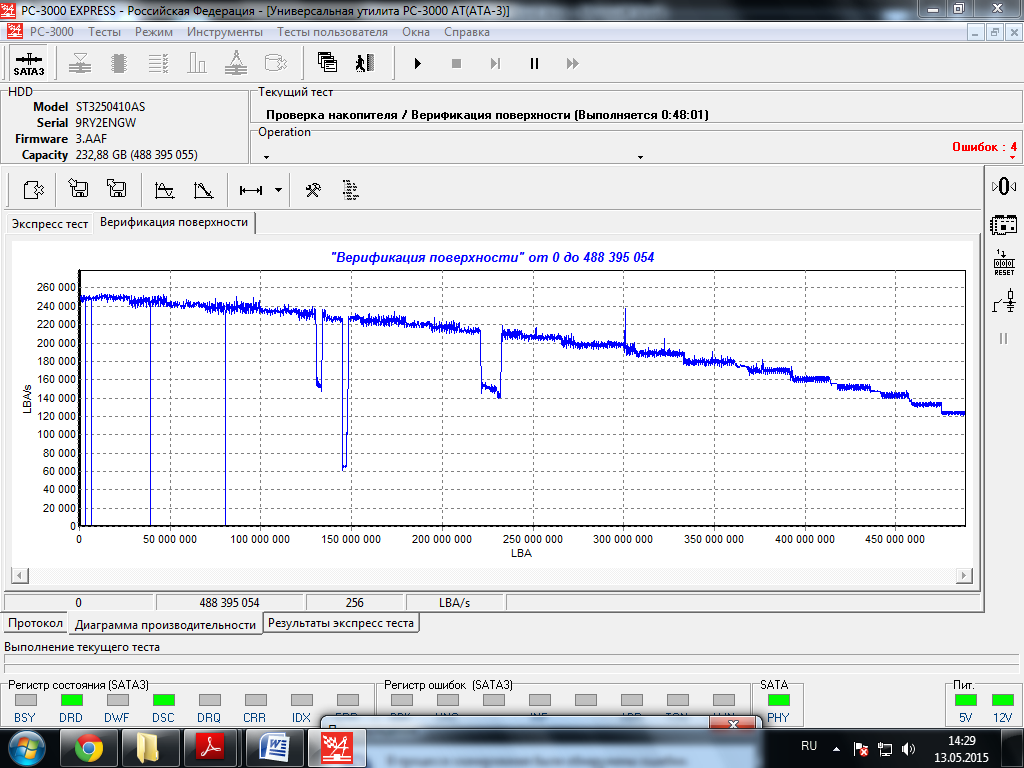The width and height of the screenshot is (1024, 768).
Task: Click the greyed pyramid-shaped toolbar icon
Action: click(x=236, y=63)
